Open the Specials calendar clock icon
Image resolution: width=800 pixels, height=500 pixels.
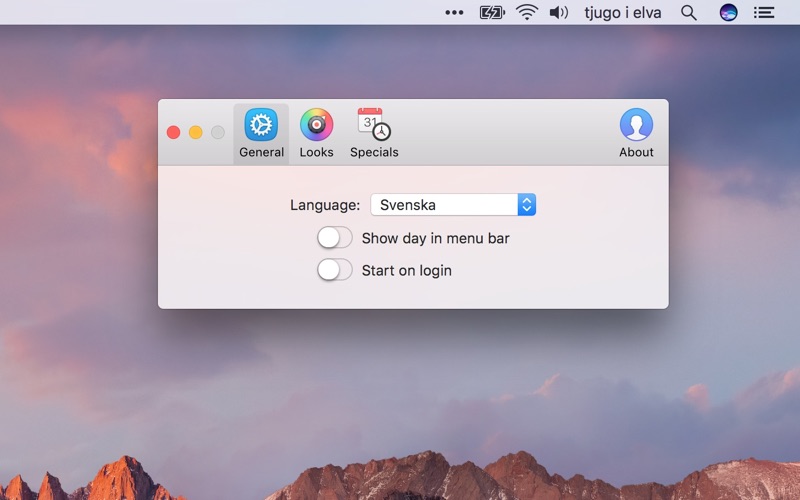pos(374,124)
